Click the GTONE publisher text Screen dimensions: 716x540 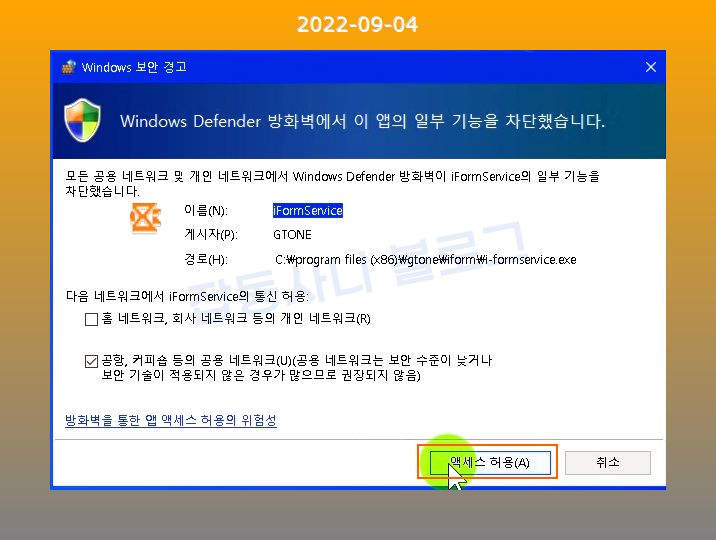pos(292,235)
